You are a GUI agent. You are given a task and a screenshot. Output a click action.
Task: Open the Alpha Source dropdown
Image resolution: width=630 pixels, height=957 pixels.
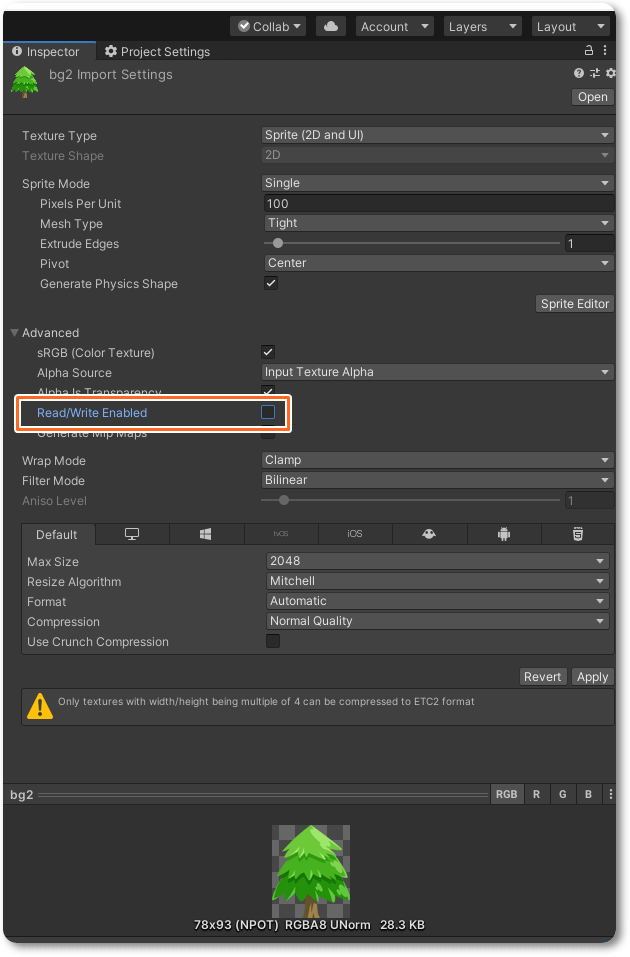(x=437, y=372)
